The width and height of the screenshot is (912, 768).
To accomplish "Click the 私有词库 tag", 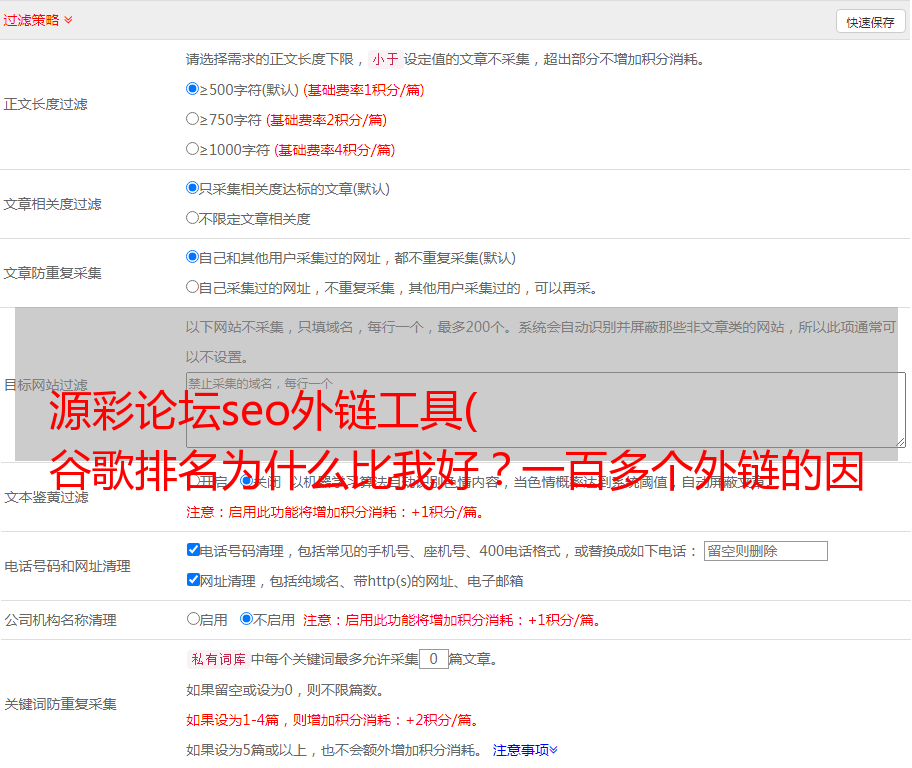I will pyautogui.click(x=219, y=659).
